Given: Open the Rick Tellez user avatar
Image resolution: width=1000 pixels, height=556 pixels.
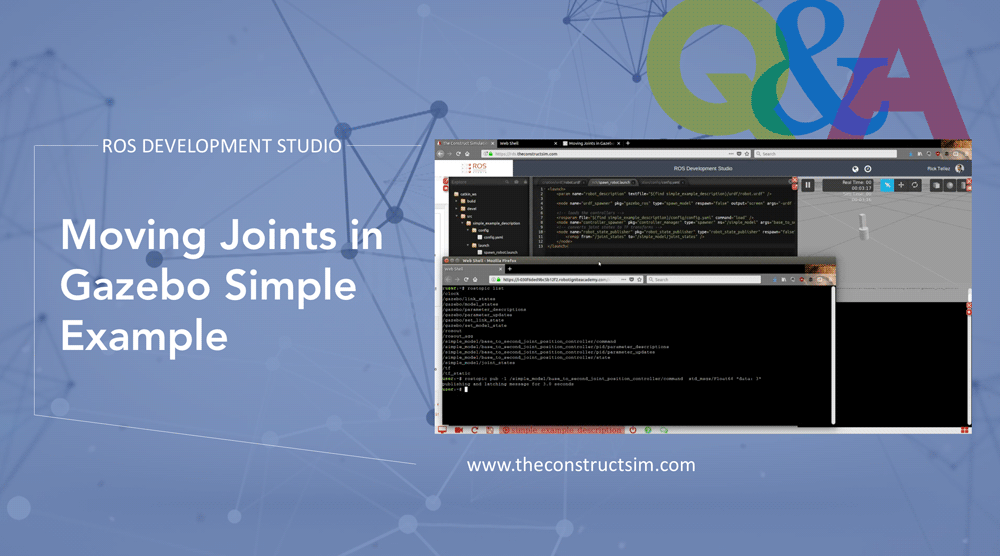Looking at the screenshot, I should click(x=959, y=168).
